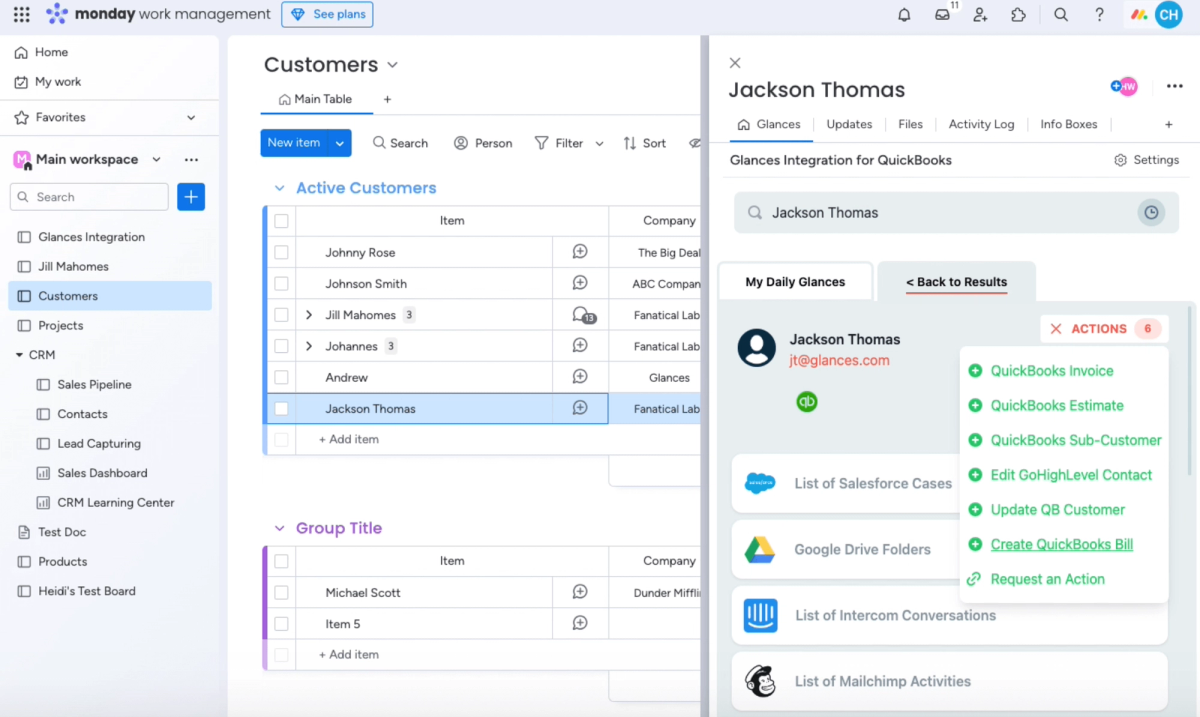Click Jackson Thomas contact avatar
Image resolution: width=1200 pixels, height=717 pixels.
coord(757,348)
